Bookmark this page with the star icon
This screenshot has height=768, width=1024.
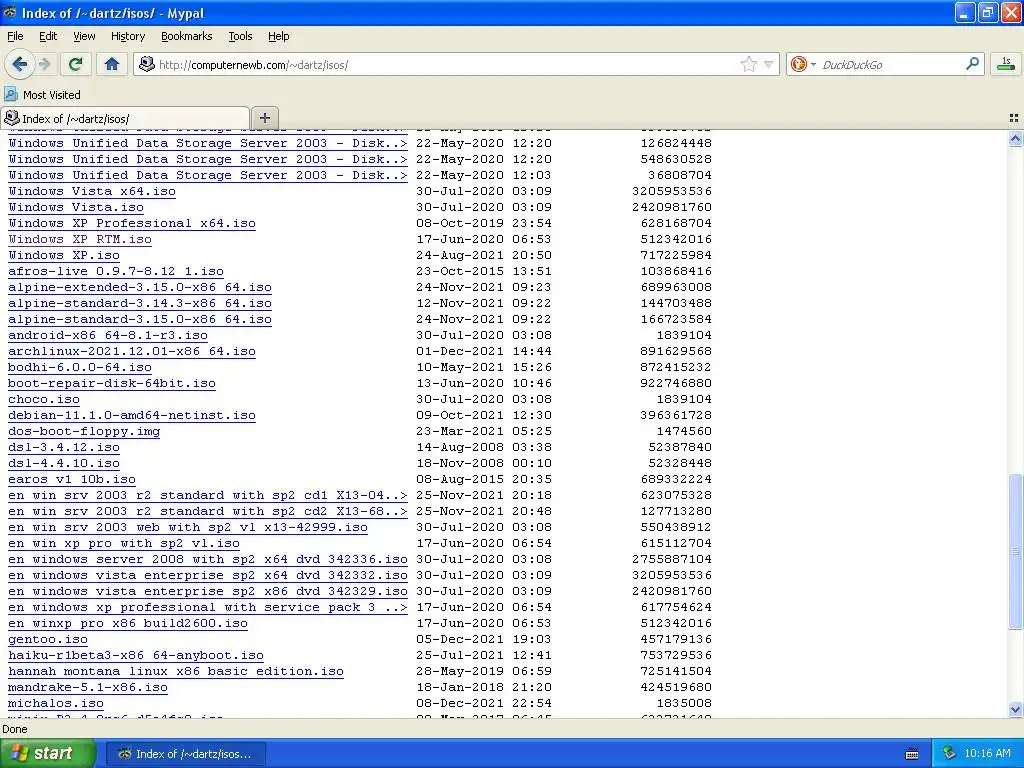click(x=748, y=64)
